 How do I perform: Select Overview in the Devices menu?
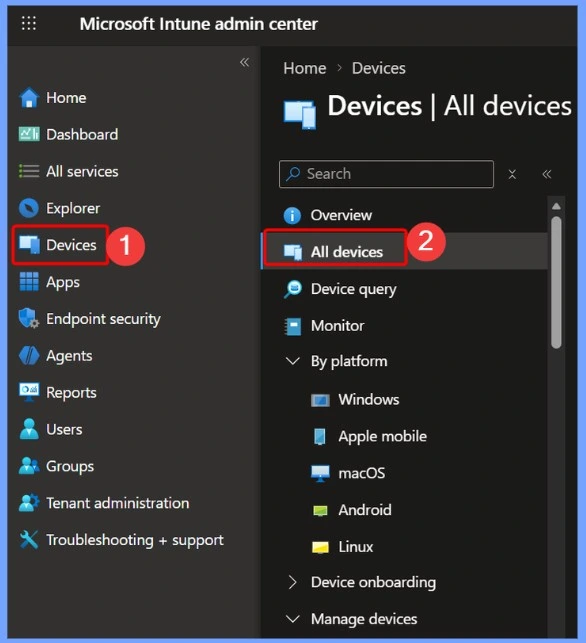[341, 215]
